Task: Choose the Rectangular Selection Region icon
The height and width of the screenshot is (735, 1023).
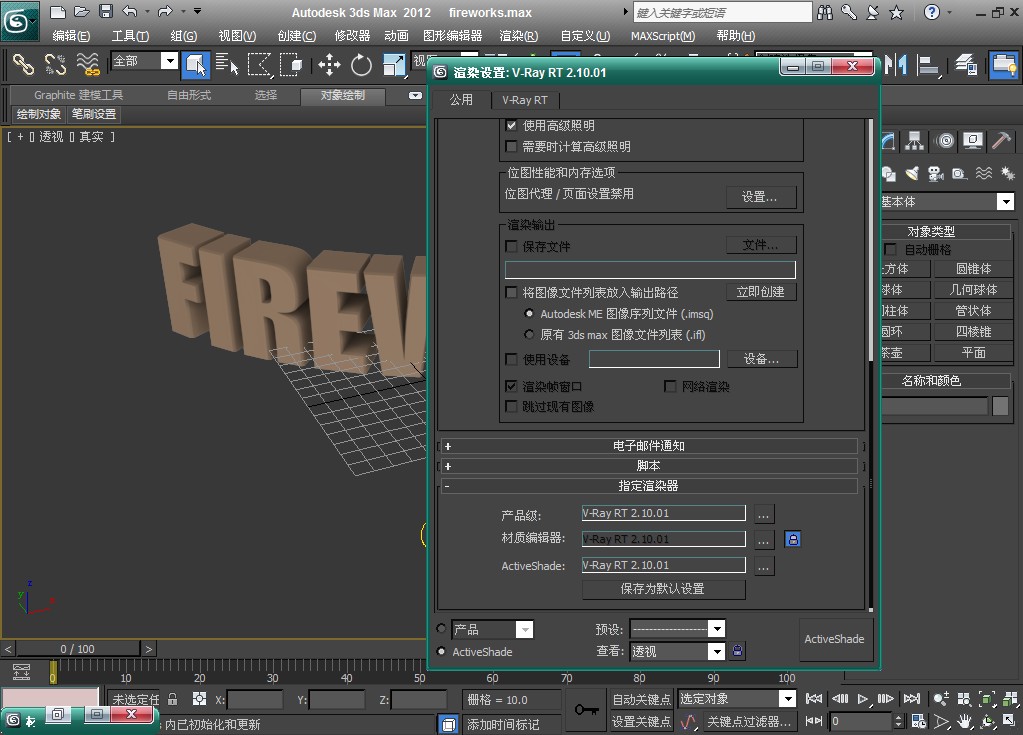Action: pos(259,64)
